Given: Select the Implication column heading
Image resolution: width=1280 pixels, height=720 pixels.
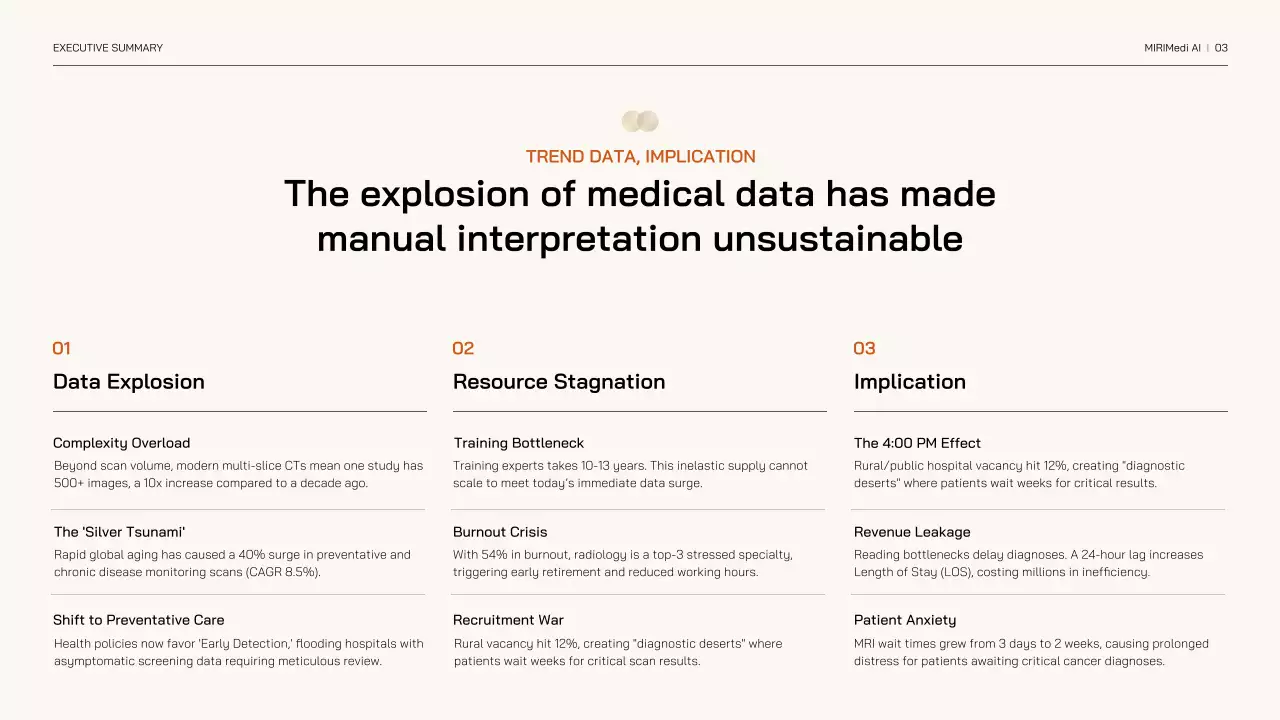Looking at the screenshot, I should 910,382.
